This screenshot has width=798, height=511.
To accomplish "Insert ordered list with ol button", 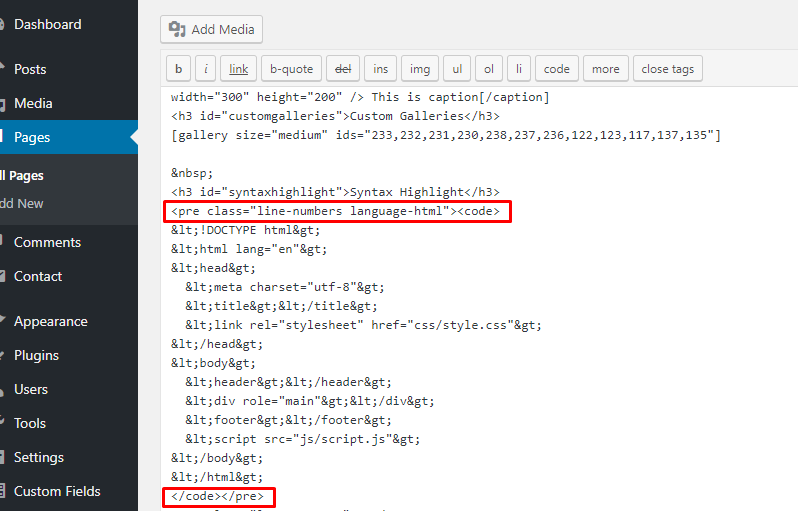I will click(489, 69).
